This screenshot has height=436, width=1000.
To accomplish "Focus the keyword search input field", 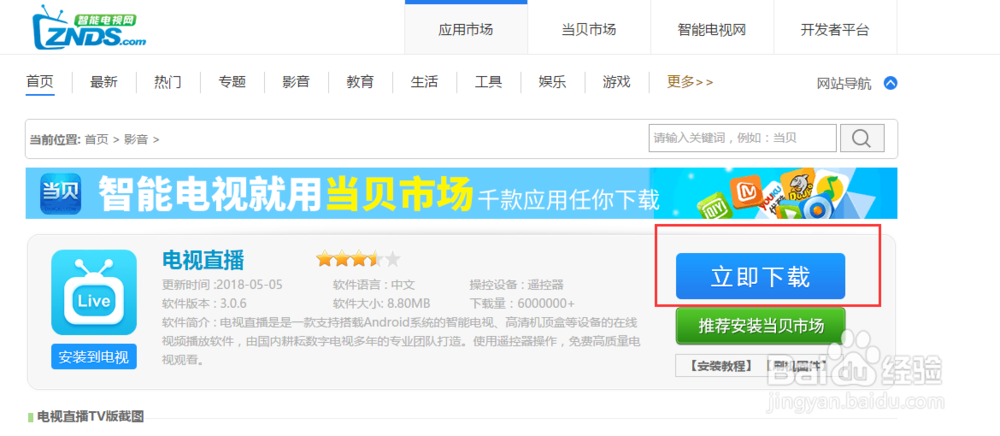I will pos(742,138).
